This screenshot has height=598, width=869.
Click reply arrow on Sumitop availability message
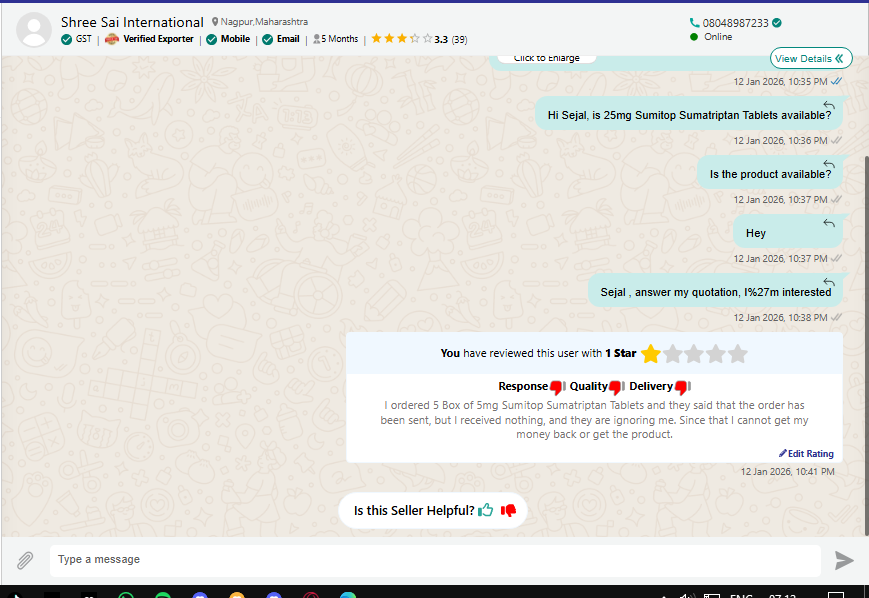[829, 105]
